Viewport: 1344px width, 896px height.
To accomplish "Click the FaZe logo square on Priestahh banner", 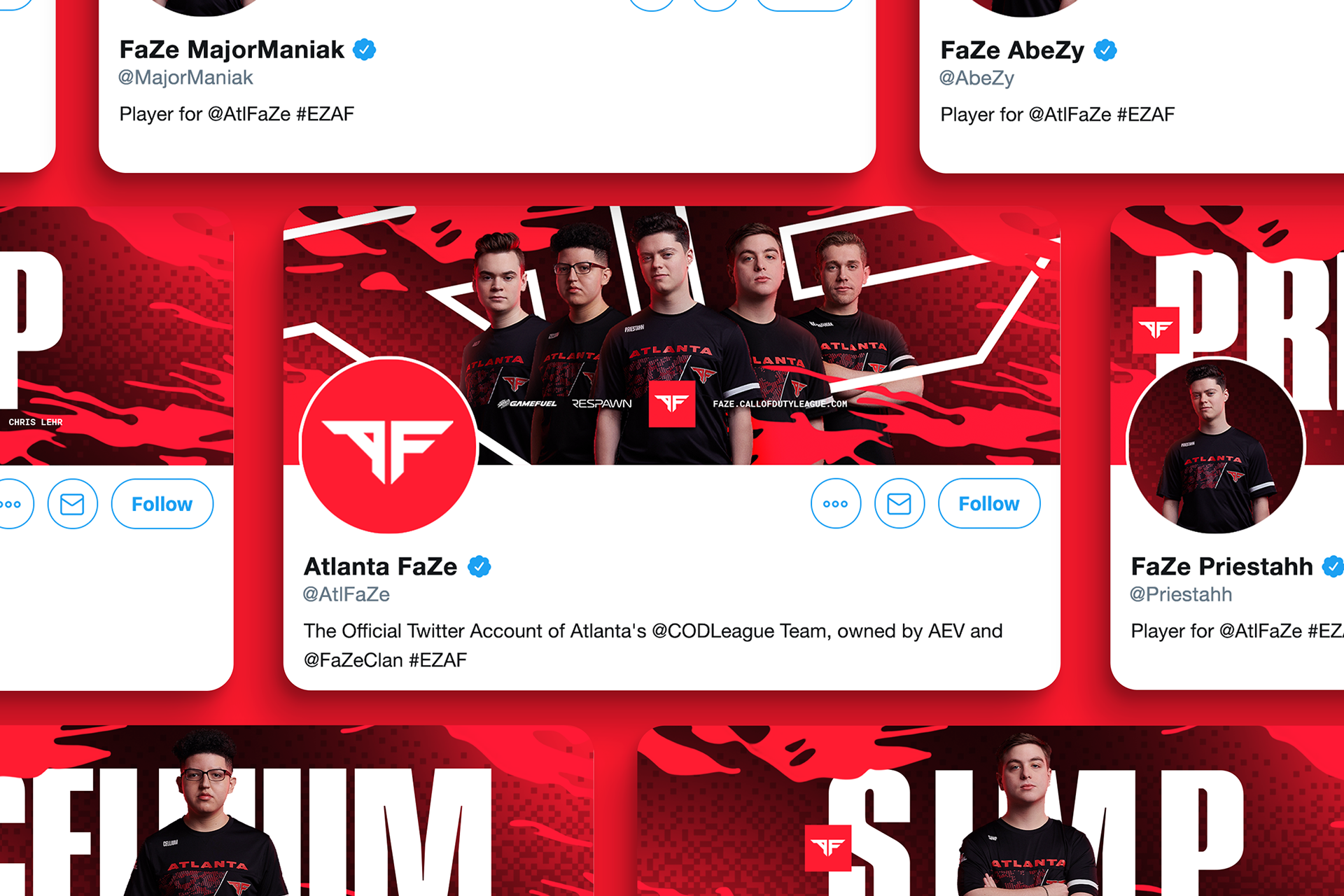I will coord(1156,330).
